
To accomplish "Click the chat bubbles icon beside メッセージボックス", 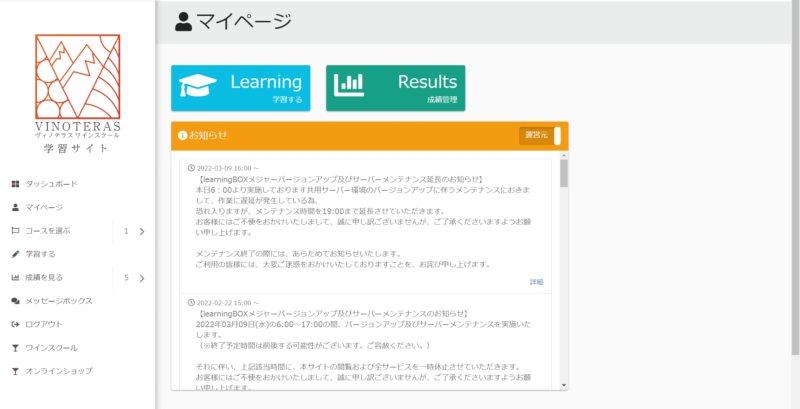I will pos(15,301).
